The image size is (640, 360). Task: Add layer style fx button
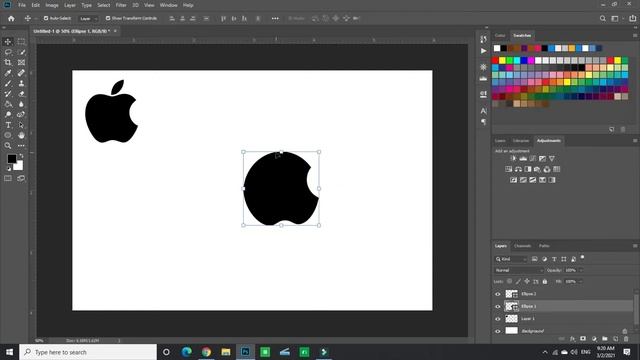click(x=572, y=339)
